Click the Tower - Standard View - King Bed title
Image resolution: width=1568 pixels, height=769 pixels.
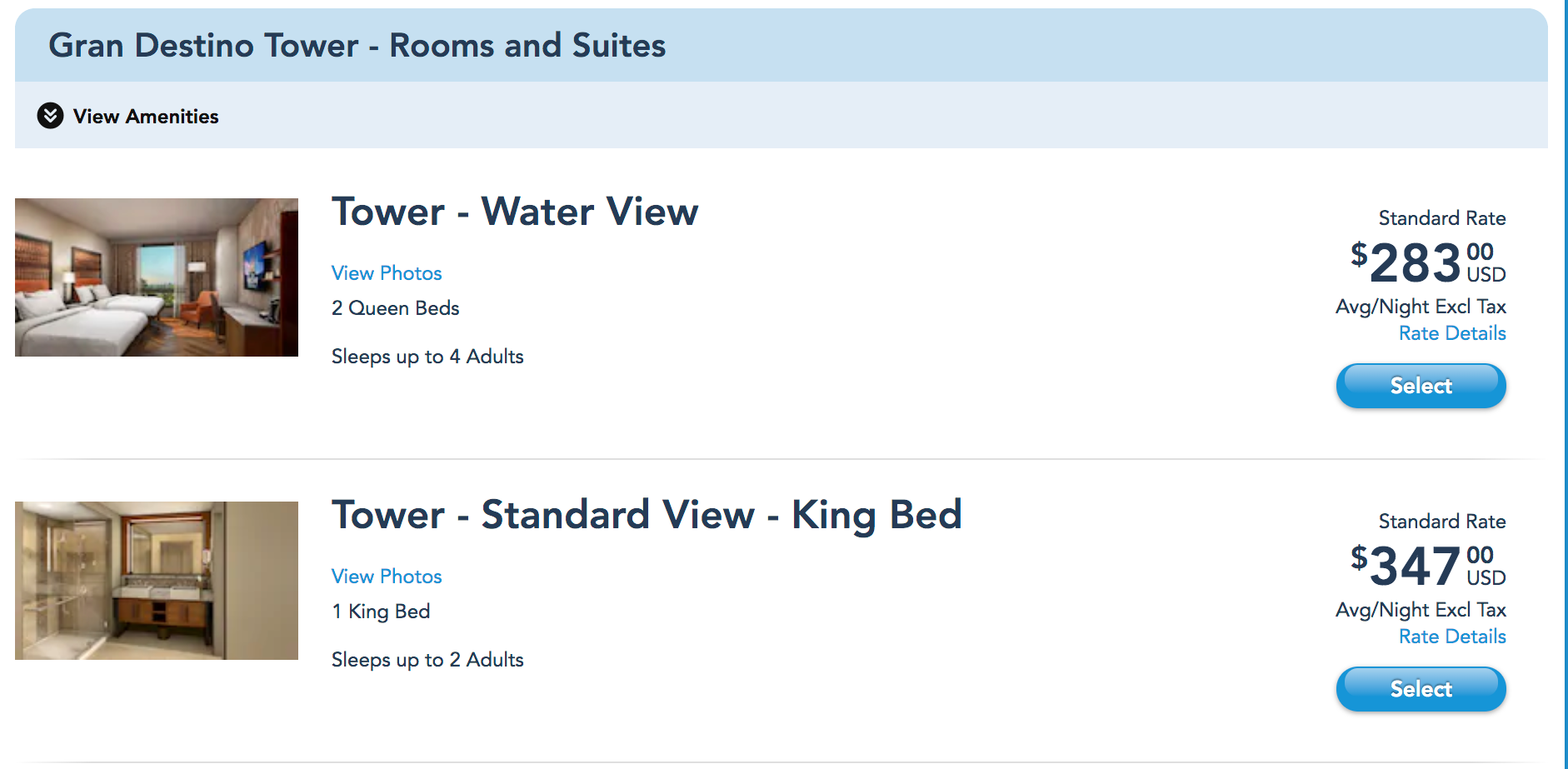click(x=647, y=515)
